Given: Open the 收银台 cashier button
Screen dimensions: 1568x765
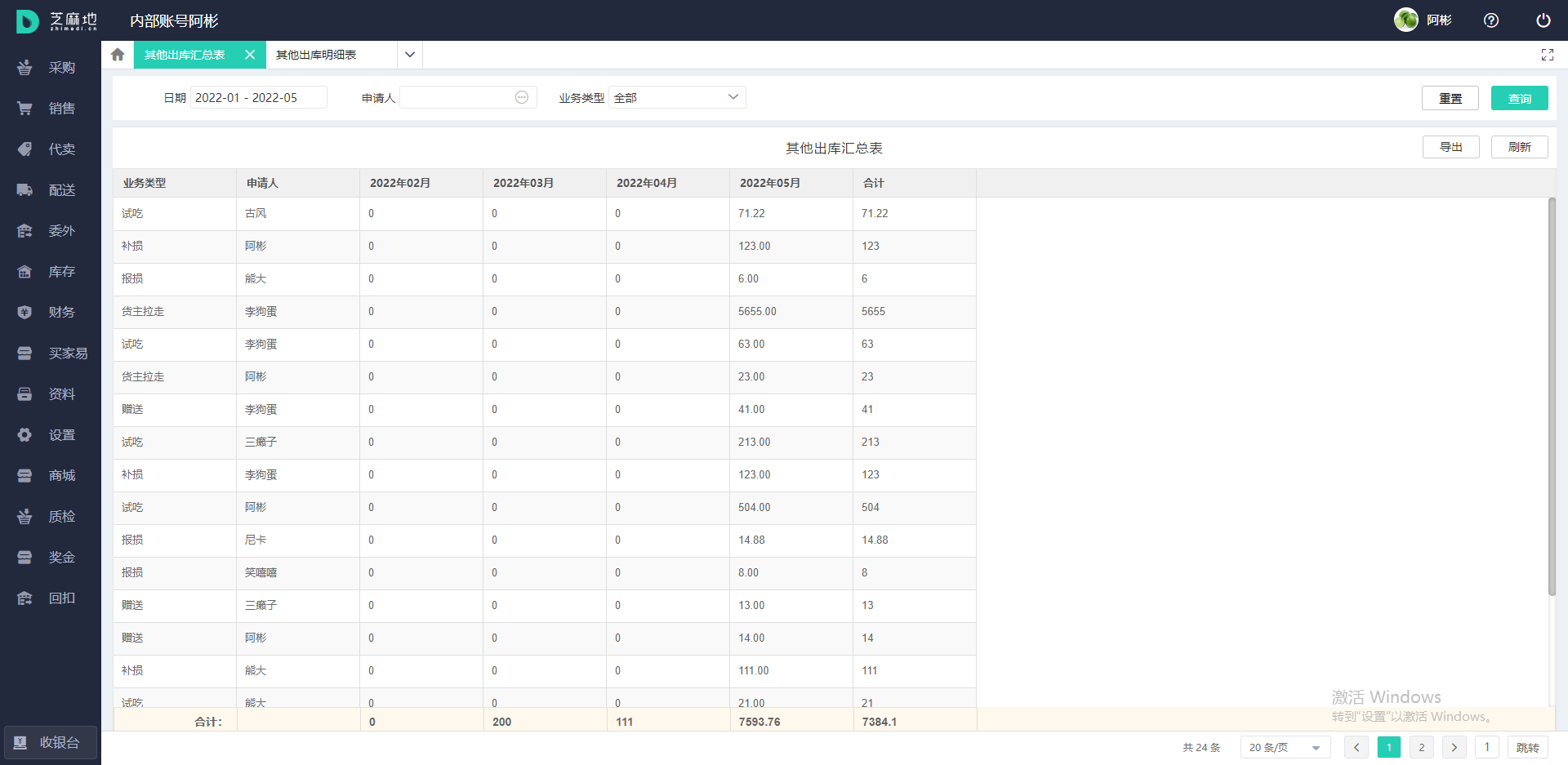Looking at the screenshot, I should [51, 743].
